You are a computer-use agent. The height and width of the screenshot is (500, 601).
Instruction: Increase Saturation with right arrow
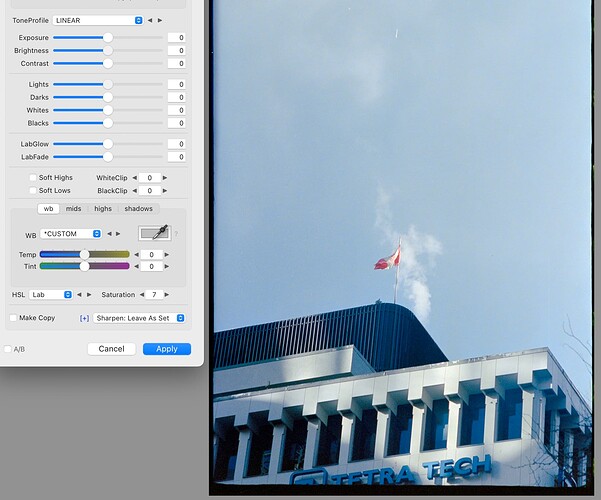click(x=167, y=294)
